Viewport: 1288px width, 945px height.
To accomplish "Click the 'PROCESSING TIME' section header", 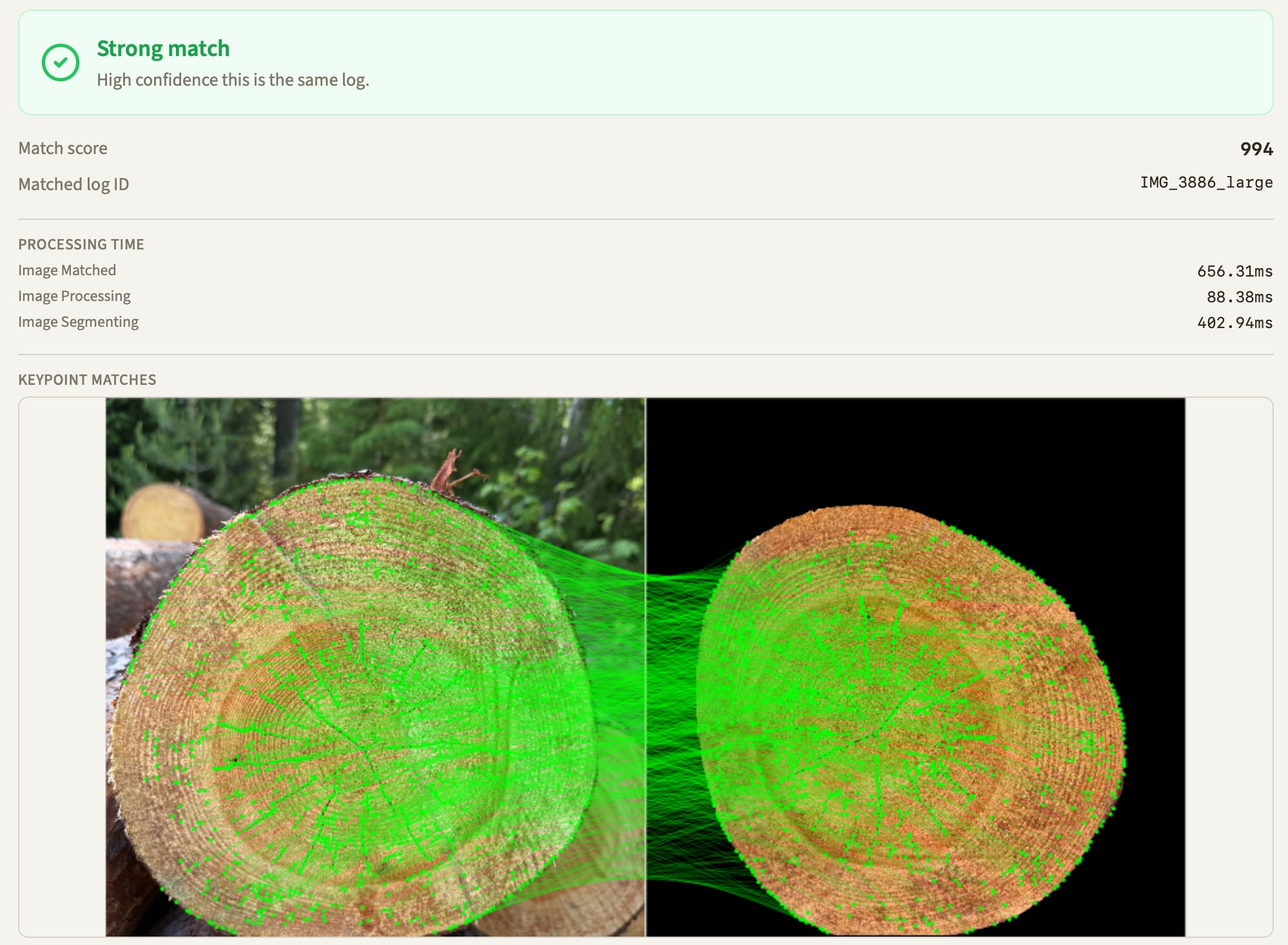I will (x=81, y=244).
